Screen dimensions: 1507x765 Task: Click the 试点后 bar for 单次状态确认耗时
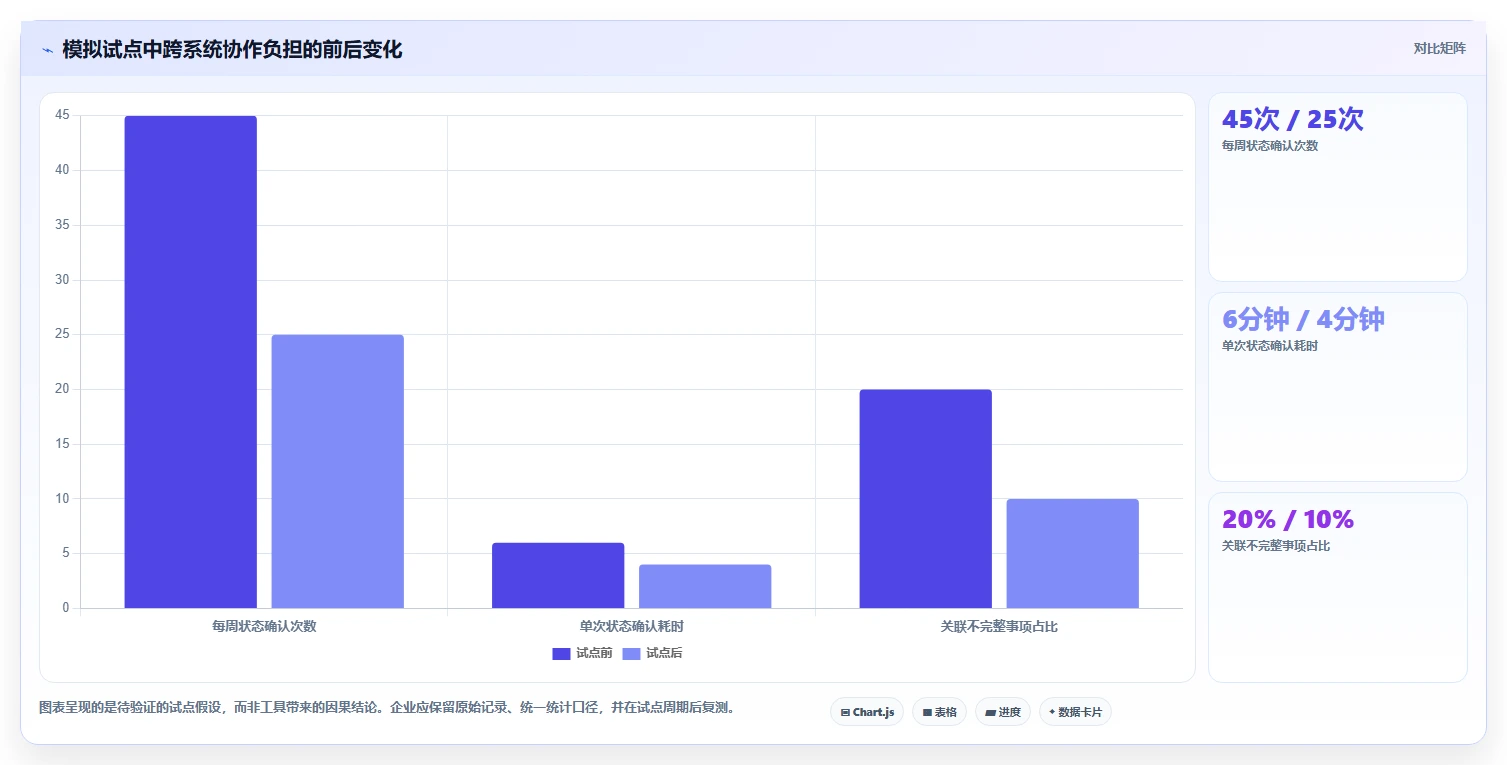(705, 586)
